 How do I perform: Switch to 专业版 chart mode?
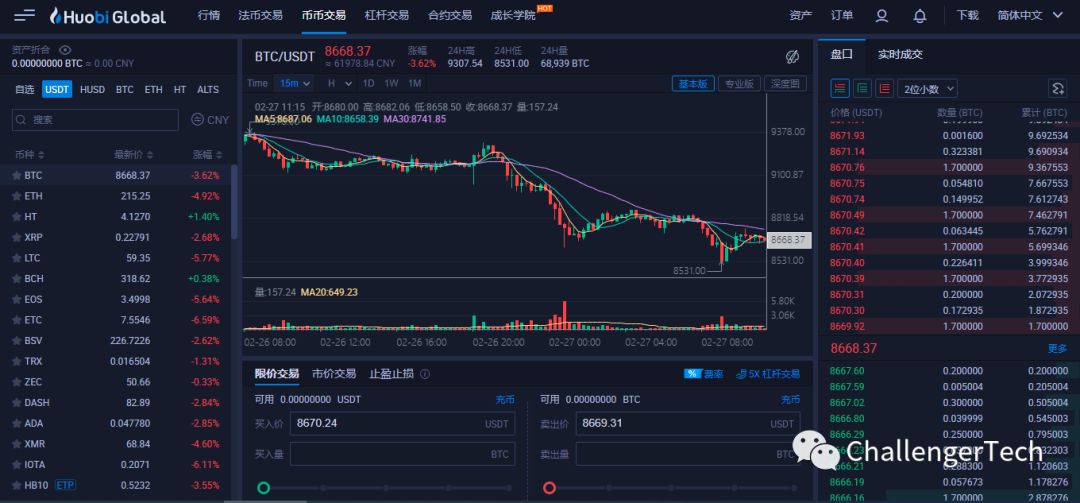739,83
